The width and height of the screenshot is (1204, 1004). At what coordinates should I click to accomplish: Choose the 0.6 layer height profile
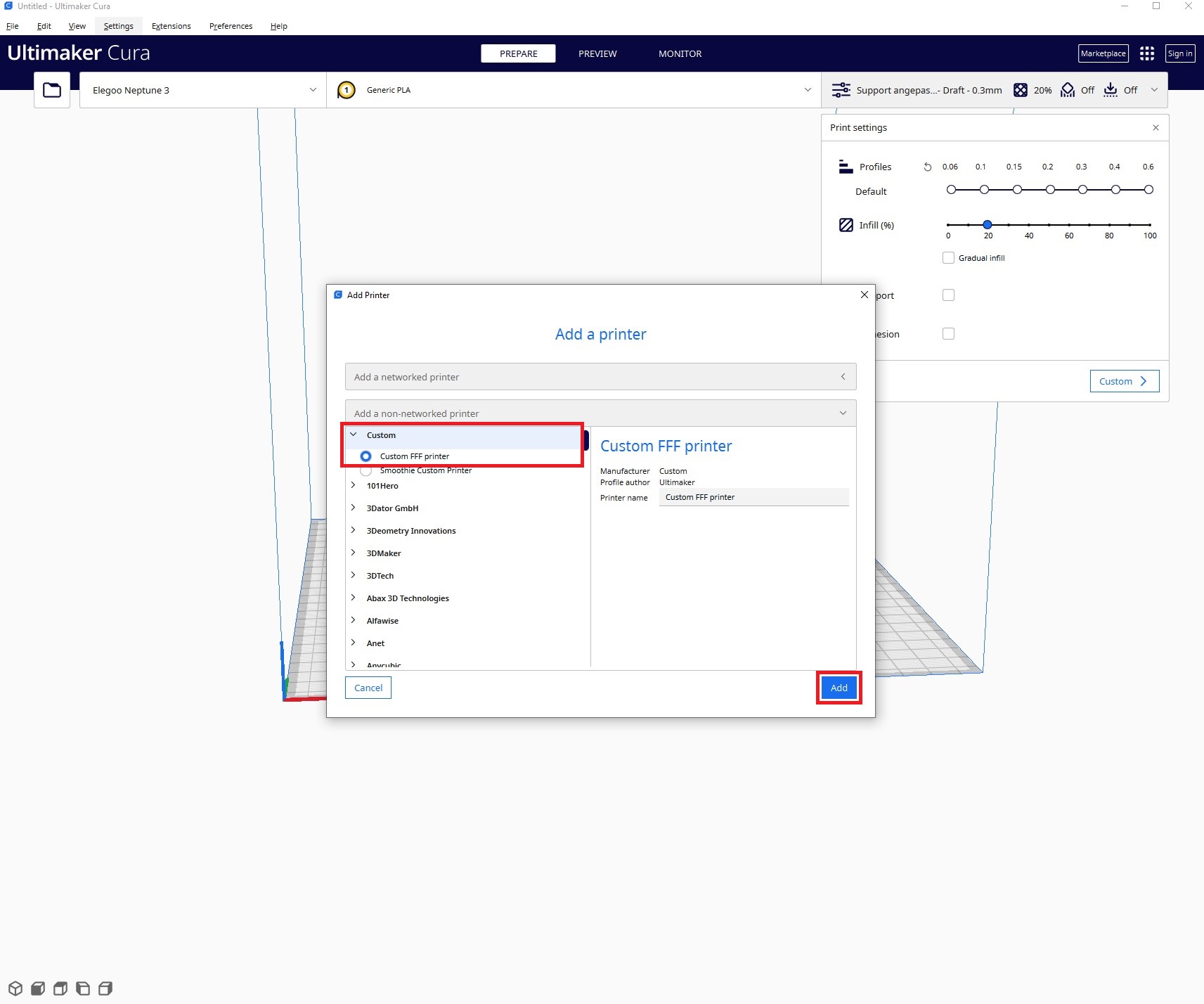point(1148,190)
